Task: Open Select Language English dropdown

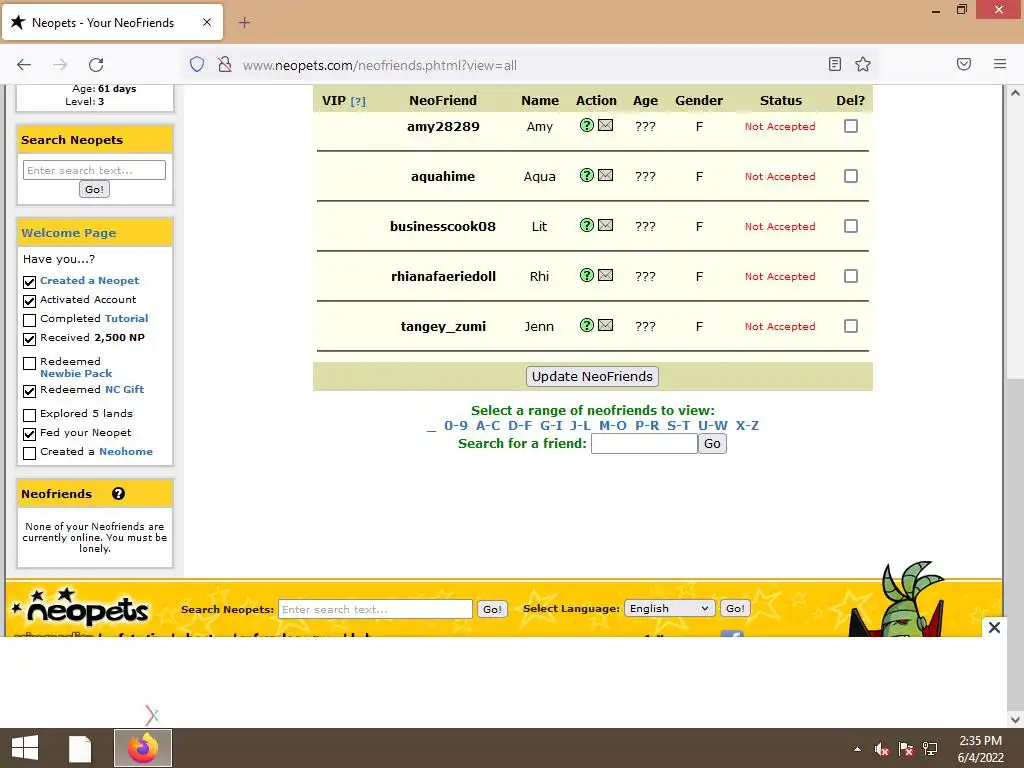Action: [669, 608]
